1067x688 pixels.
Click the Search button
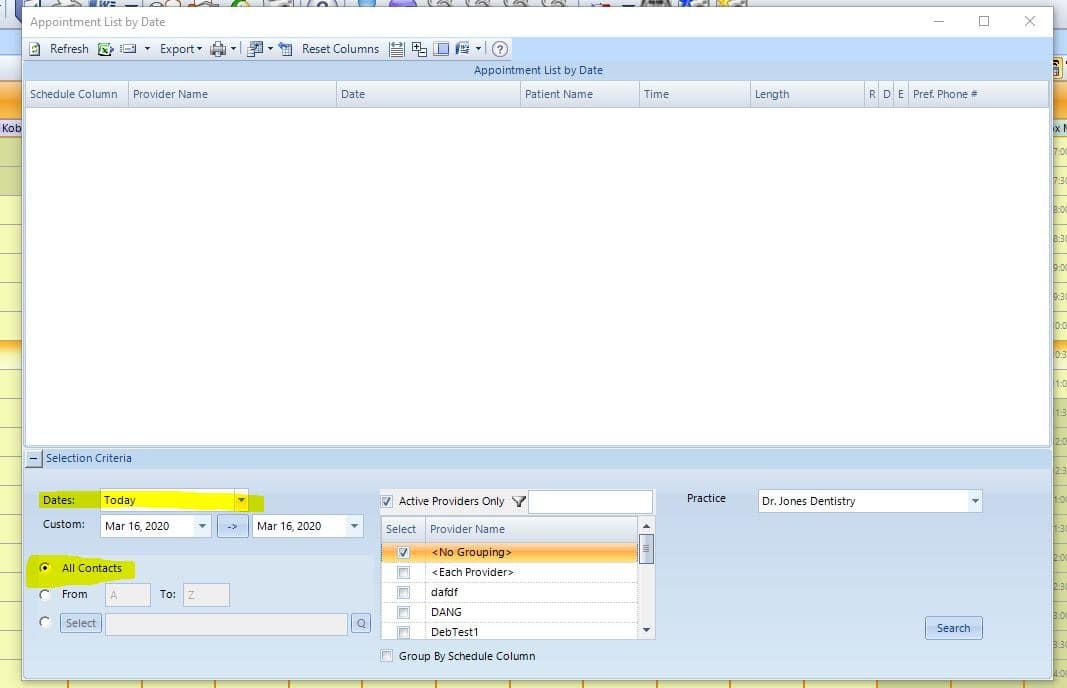[x=953, y=628]
